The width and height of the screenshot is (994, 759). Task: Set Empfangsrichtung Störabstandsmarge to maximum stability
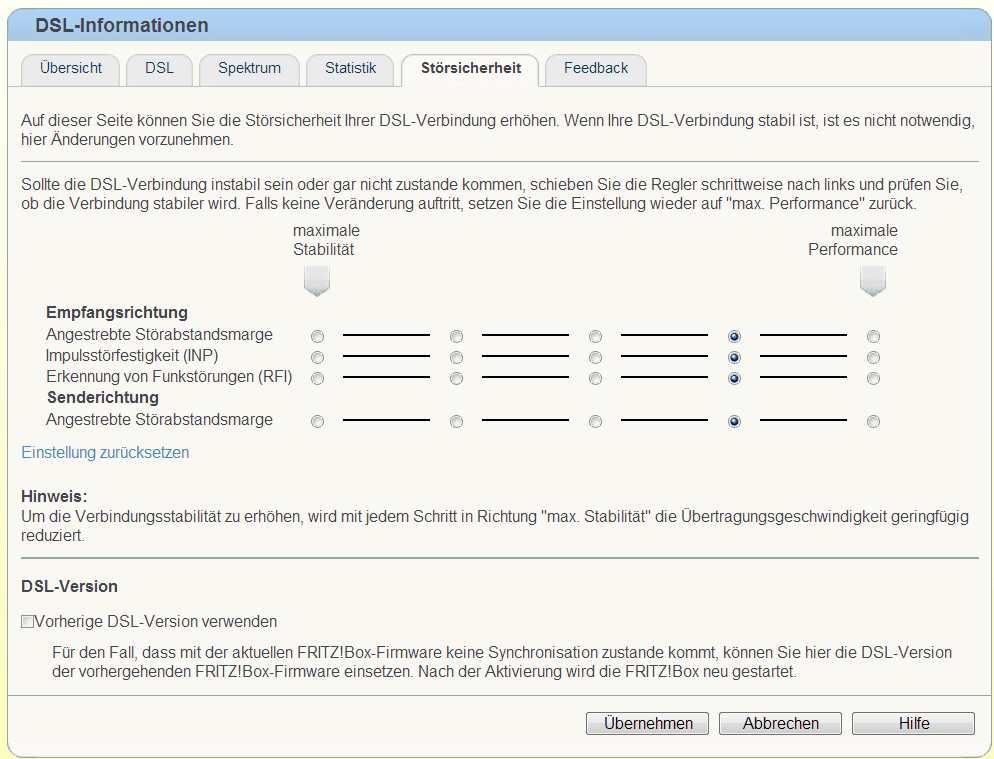coord(318,336)
